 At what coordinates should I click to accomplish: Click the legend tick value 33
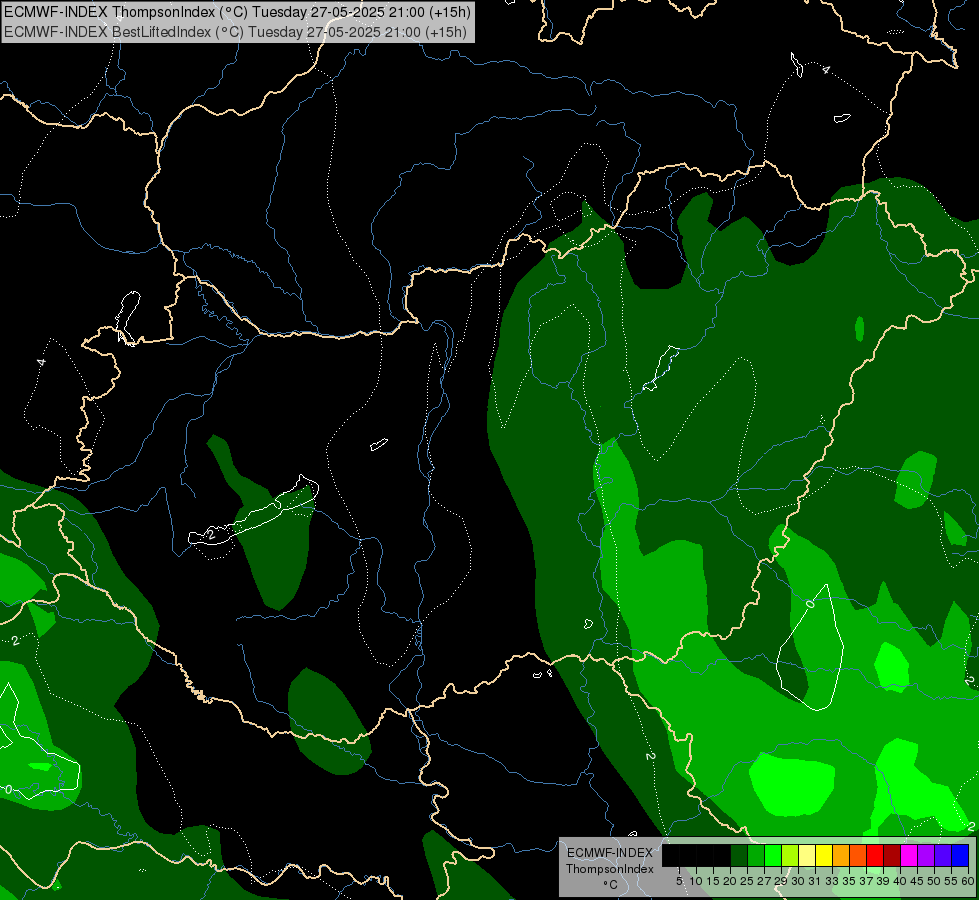tap(832, 881)
